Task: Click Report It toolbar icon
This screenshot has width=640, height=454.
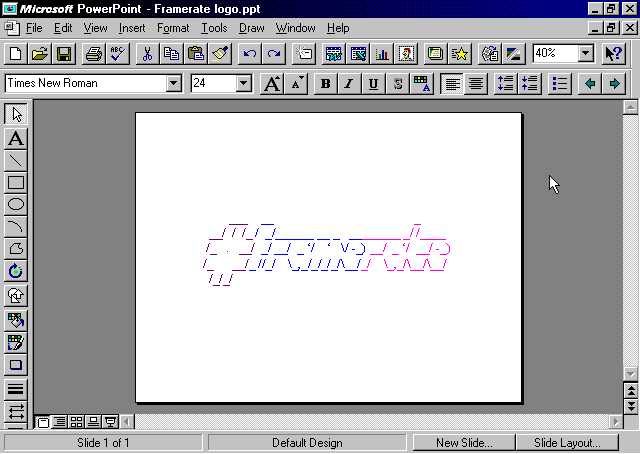Action: 489,53
